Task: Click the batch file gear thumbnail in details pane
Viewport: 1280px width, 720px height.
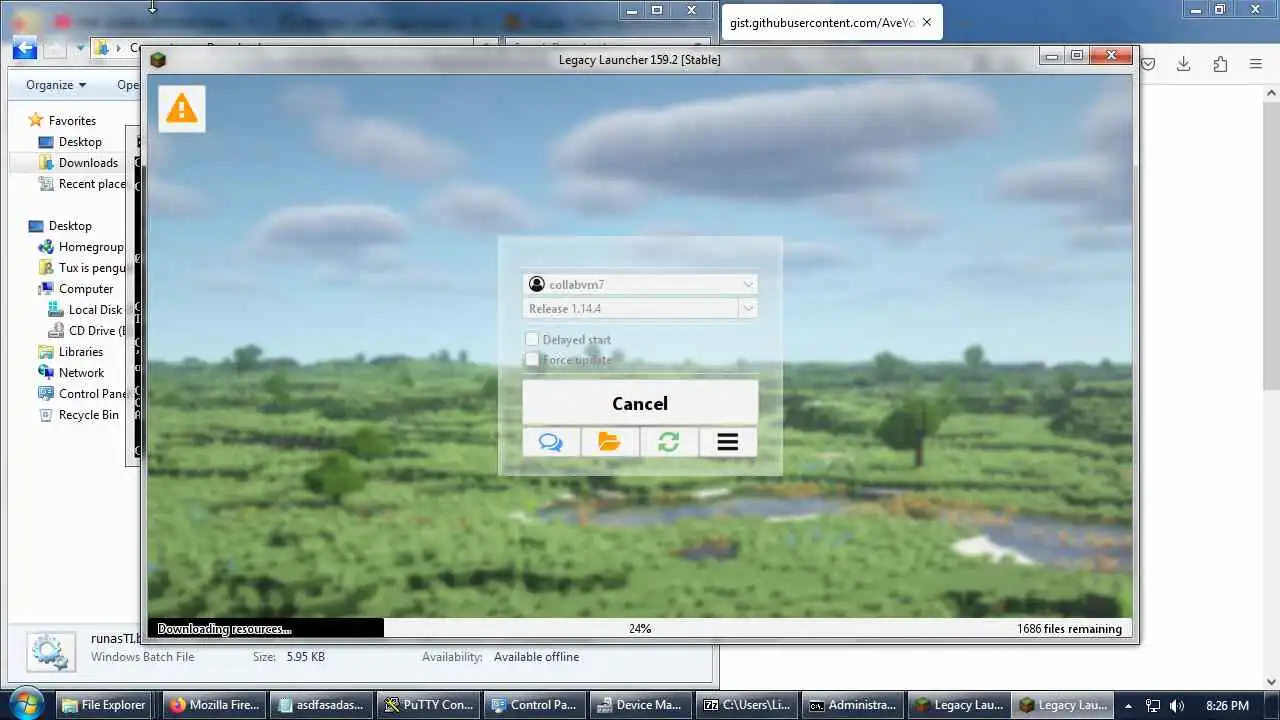Action: [49, 652]
